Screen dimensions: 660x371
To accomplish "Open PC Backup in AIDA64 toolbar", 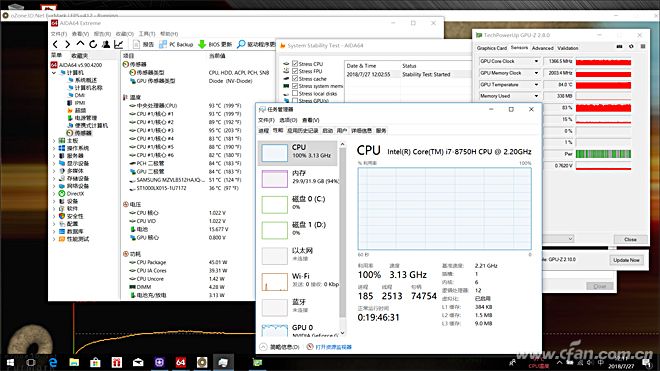I will [176, 44].
